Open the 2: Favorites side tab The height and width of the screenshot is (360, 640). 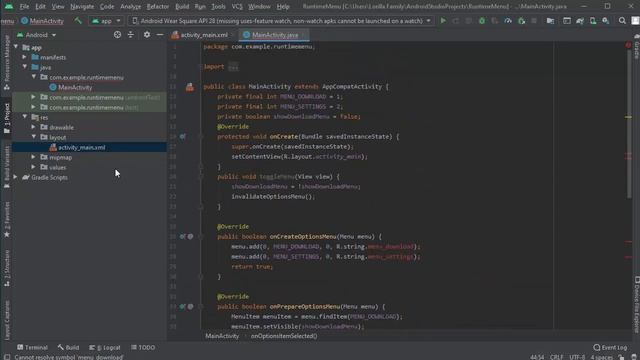(x=7, y=220)
